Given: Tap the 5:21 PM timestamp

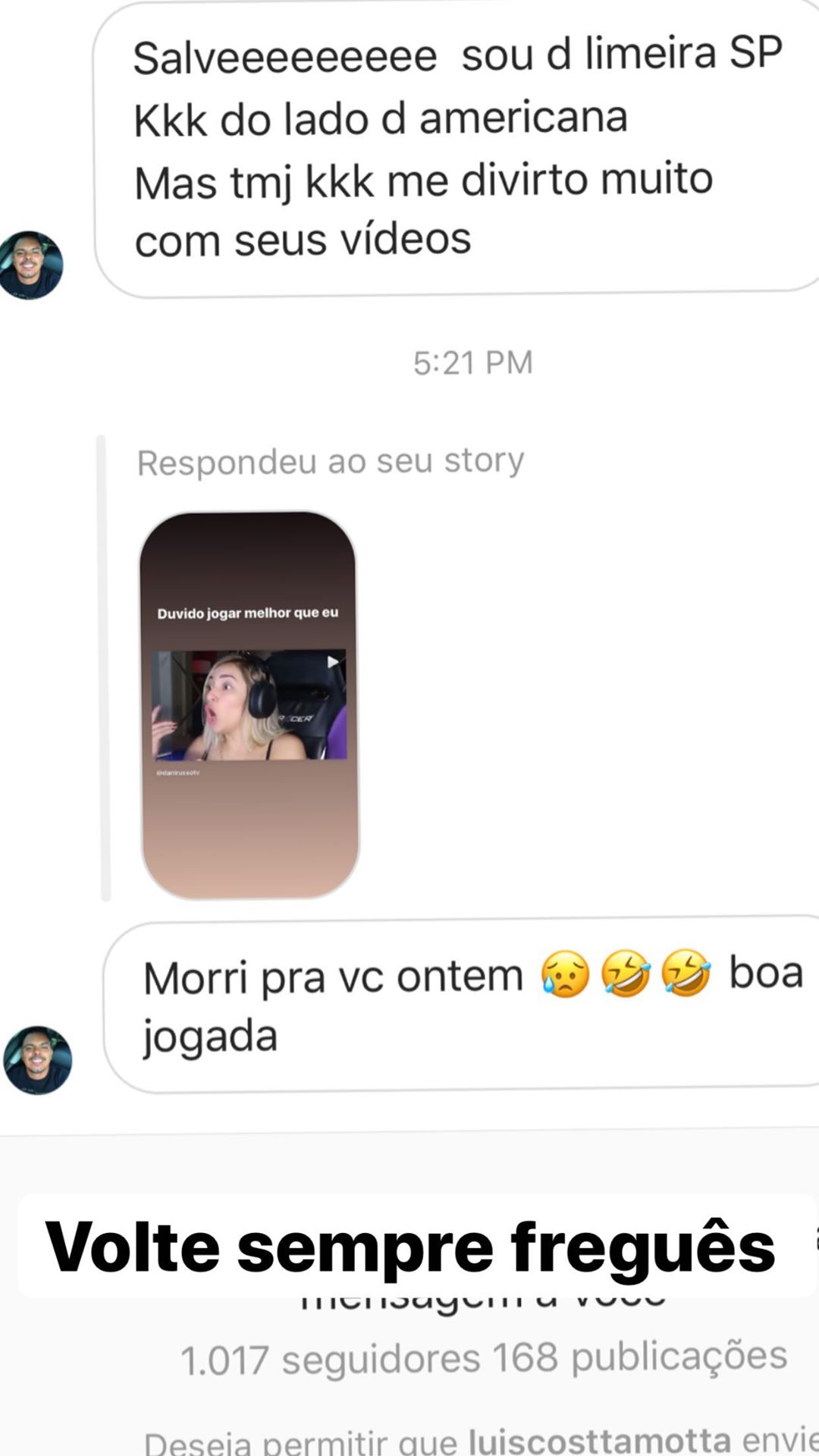Looking at the screenshot, I should (x=473, y=362).
